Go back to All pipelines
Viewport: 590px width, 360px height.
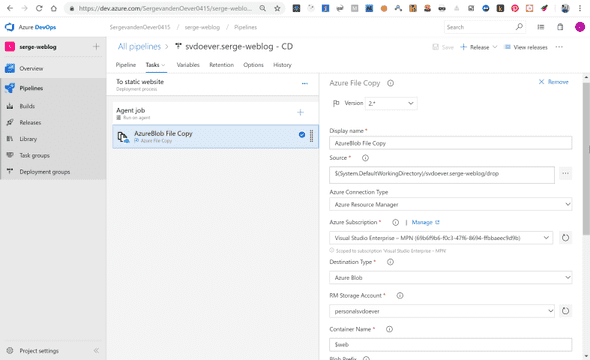[x=139, y=47]
